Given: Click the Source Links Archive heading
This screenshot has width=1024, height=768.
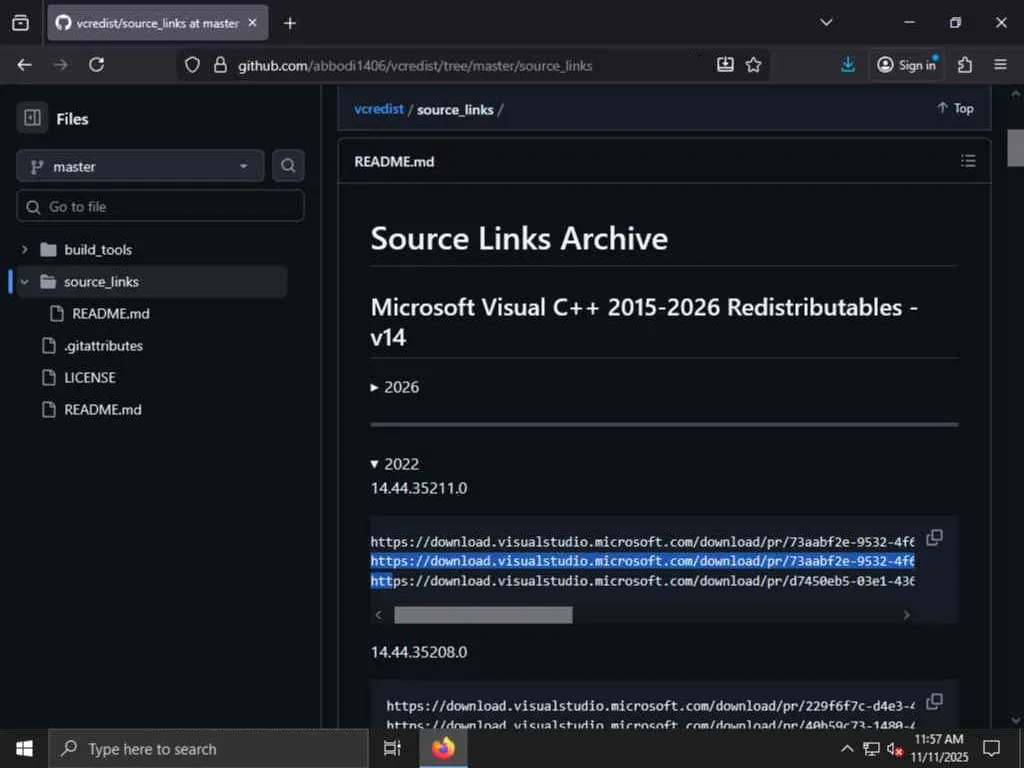Looking at the screenshot, I should pos(519,238).
